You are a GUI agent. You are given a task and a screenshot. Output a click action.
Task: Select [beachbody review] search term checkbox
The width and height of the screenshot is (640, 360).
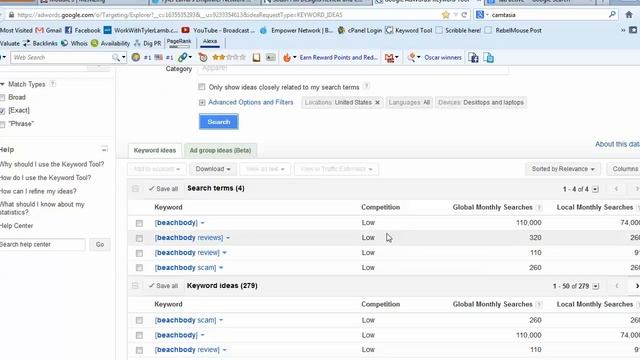pos(139,253)
